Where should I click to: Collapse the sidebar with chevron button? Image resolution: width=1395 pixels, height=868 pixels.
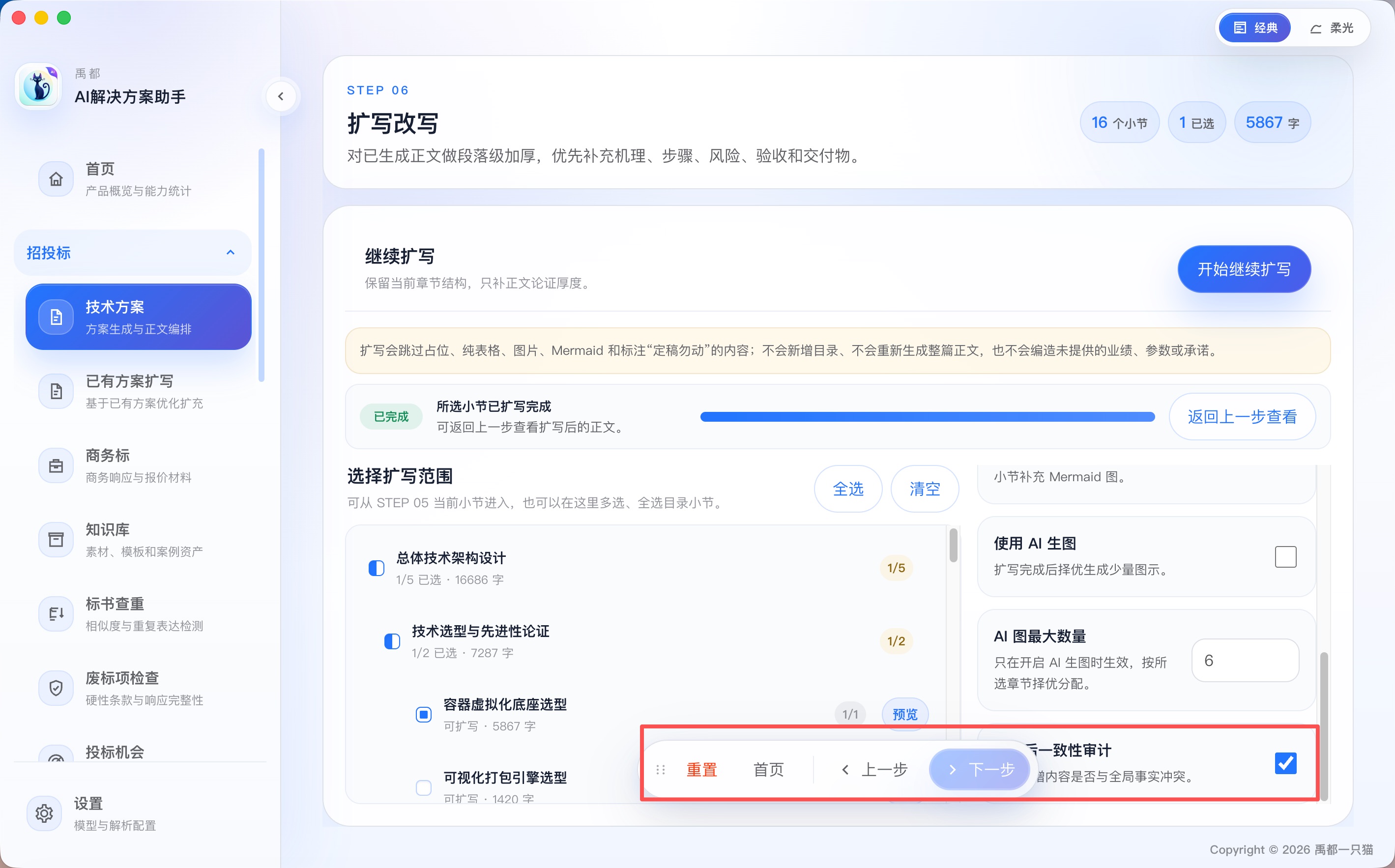281,96
